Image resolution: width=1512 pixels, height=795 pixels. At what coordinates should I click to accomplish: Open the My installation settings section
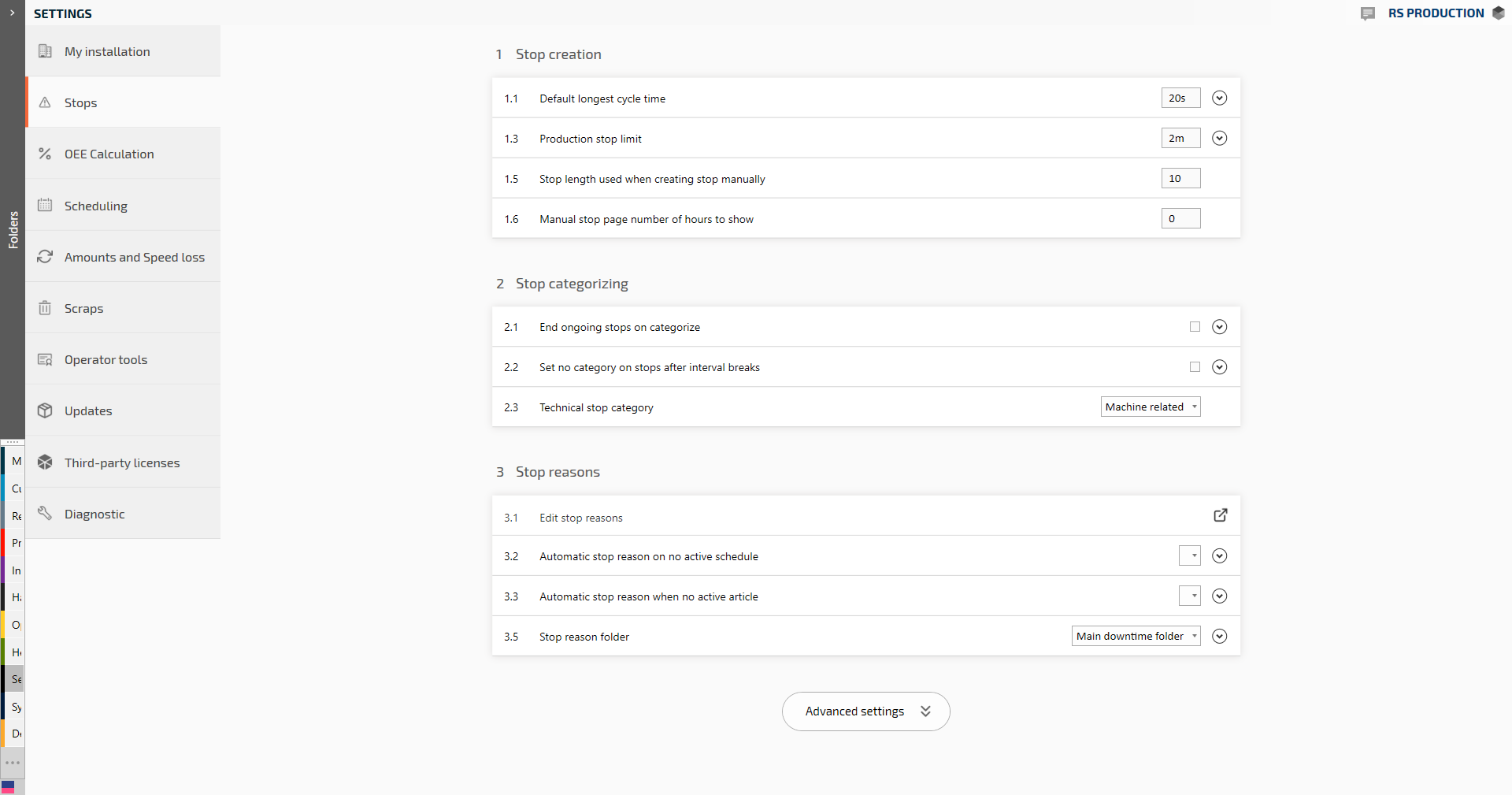(107, 51)
